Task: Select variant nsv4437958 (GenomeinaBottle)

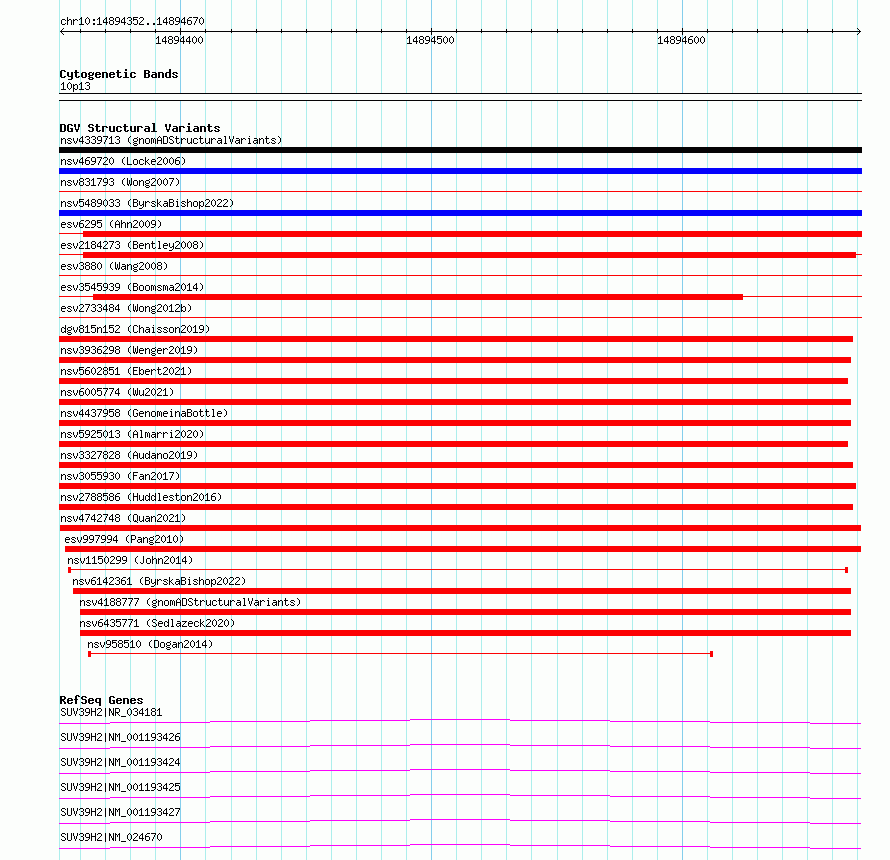Action: pos(144,413)
